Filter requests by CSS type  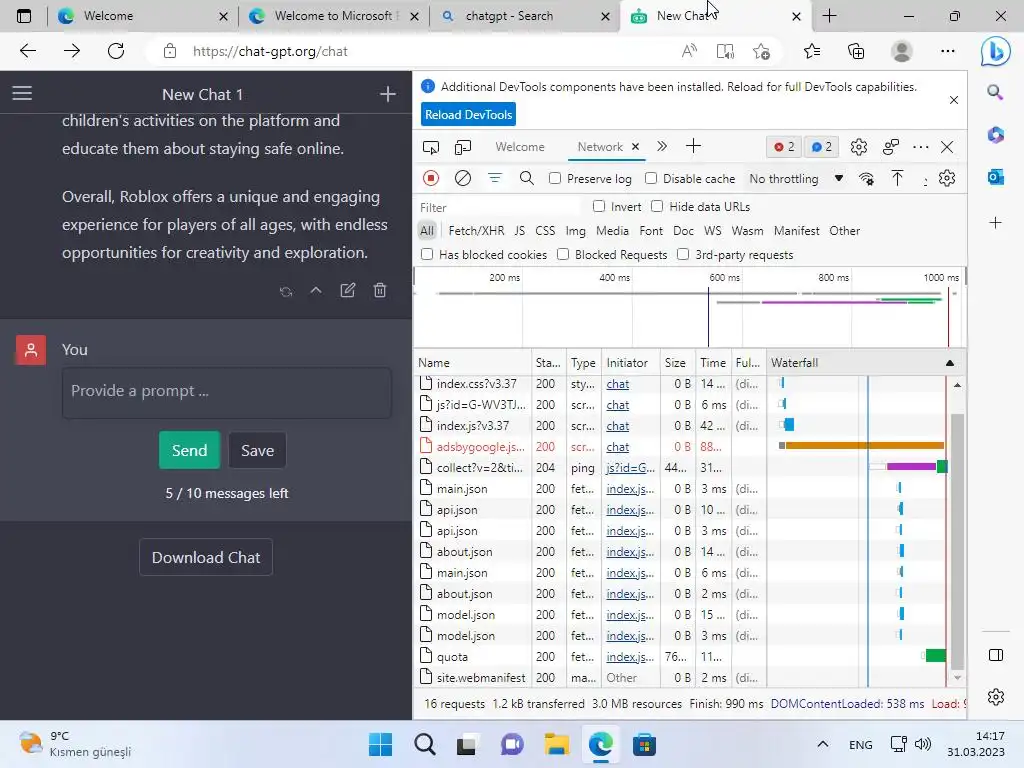click(545, 231)
